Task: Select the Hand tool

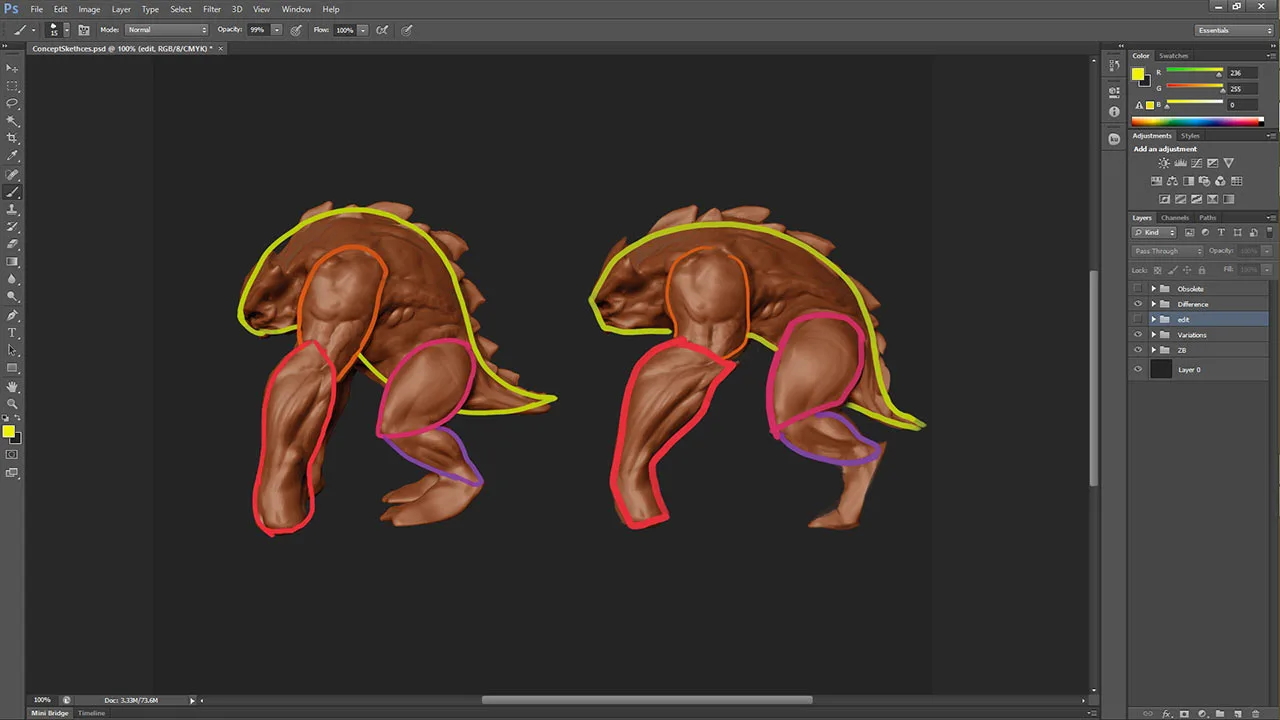Action: click(12, 386)
